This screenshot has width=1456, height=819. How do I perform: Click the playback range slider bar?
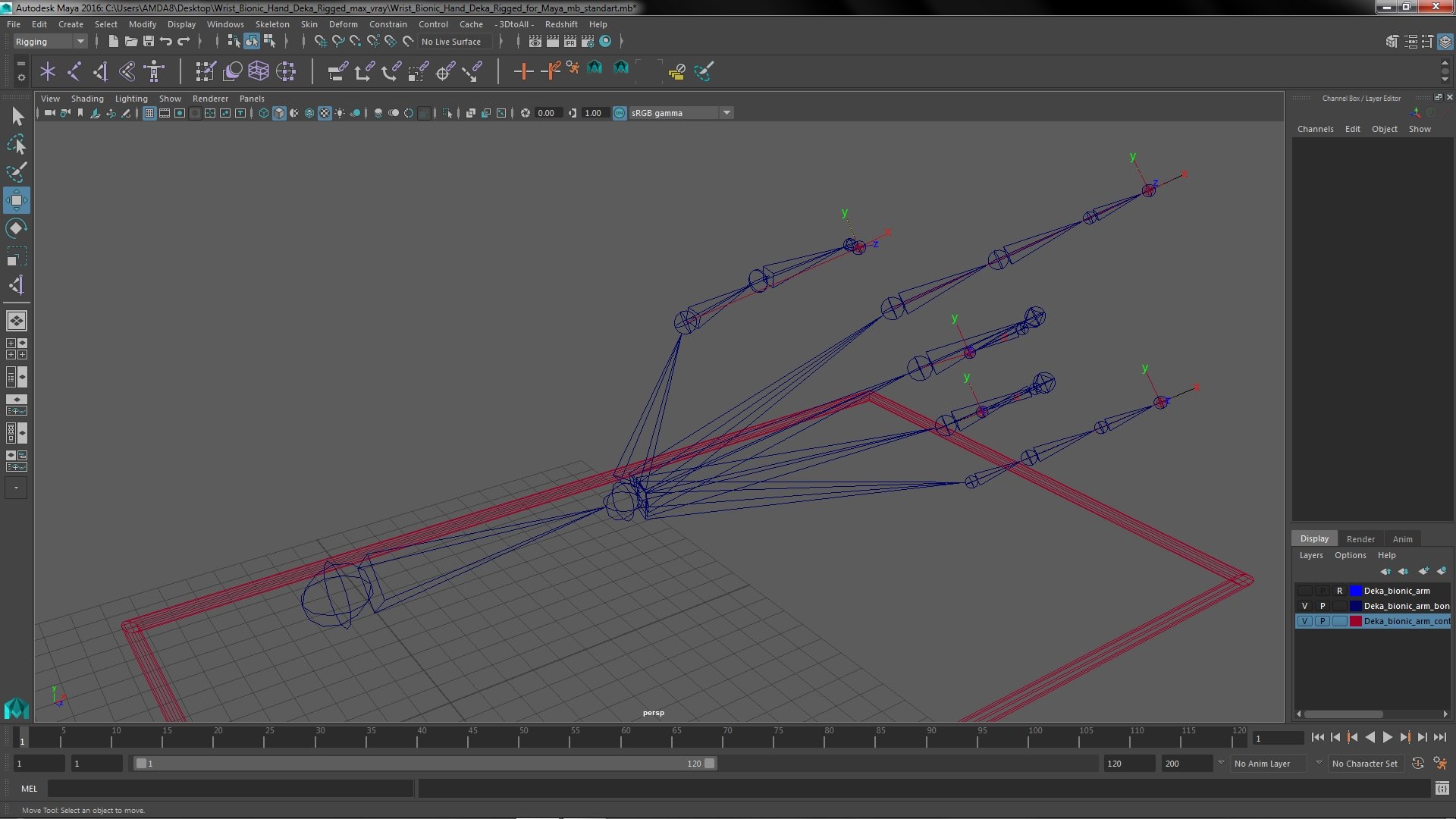(x=425, y=764)
